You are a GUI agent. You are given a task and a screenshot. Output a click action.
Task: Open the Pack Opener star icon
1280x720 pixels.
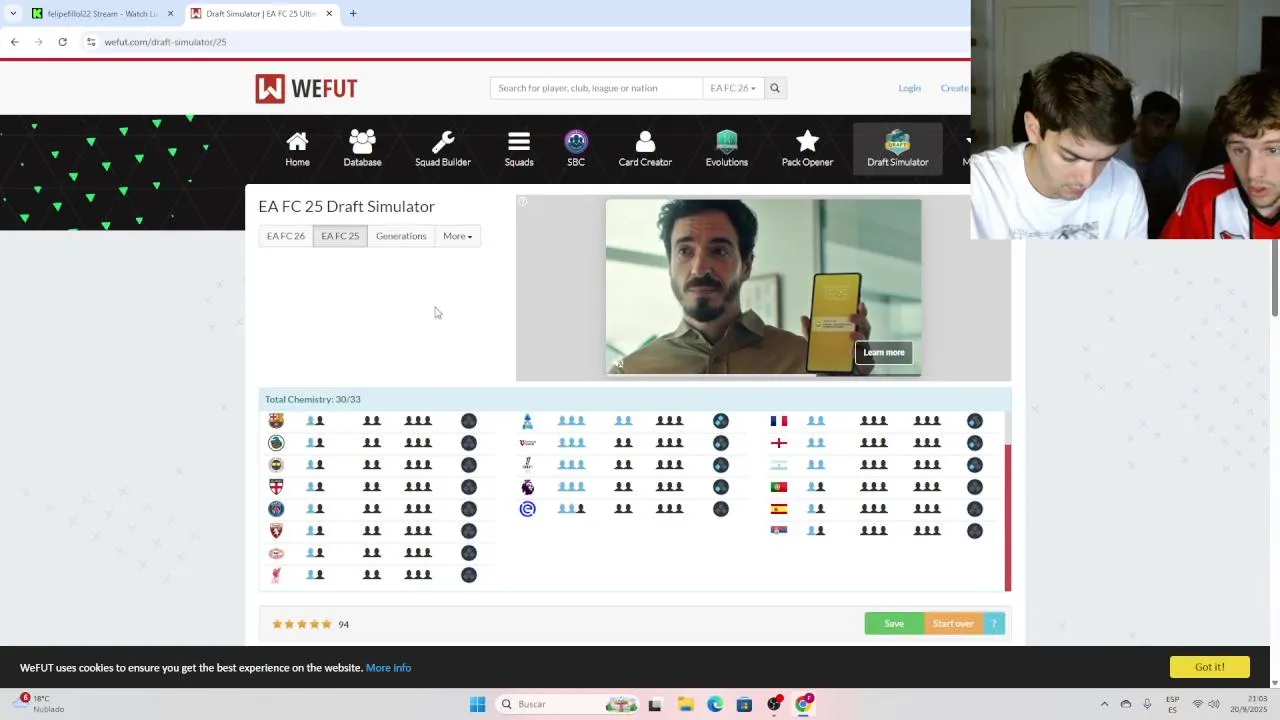807,148
